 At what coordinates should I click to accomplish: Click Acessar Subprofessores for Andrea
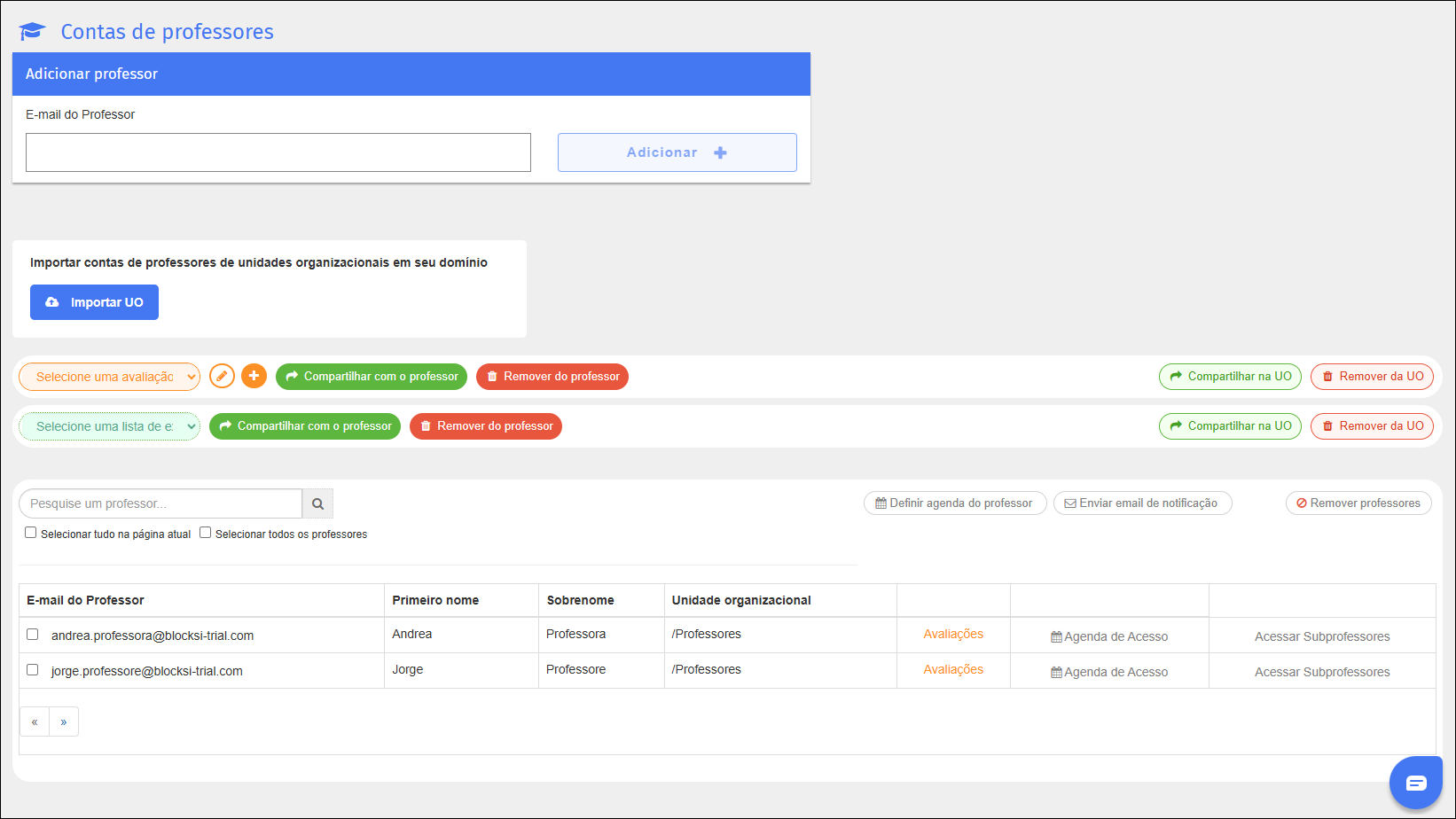pos(1322,636)
